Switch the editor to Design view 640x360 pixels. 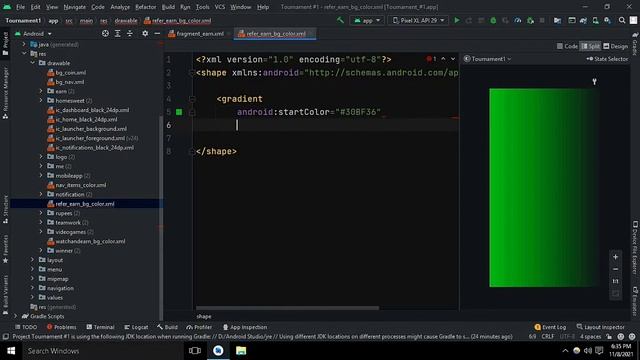tap(616, 46)
